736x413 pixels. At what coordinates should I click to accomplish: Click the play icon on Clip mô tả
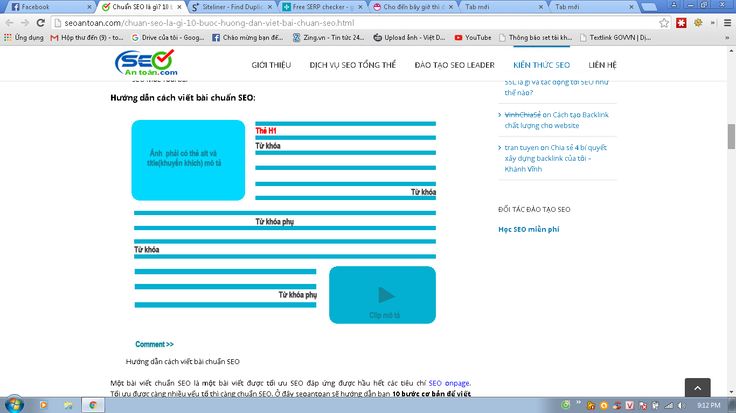[x=386, y=295]
